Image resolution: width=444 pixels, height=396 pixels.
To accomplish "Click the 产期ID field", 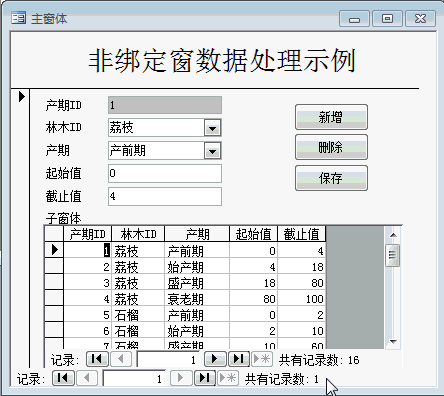I will (x=165, y=105).
